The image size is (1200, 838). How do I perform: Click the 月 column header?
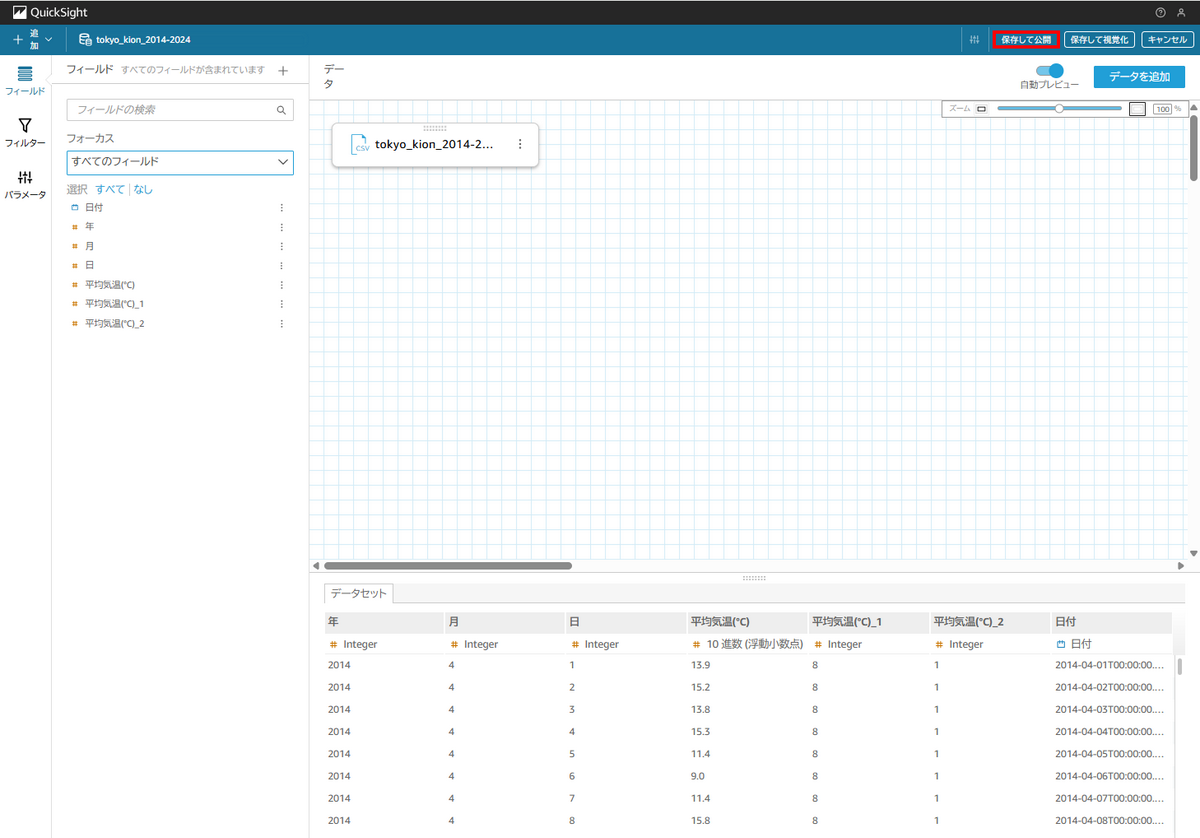coord(505,622)
